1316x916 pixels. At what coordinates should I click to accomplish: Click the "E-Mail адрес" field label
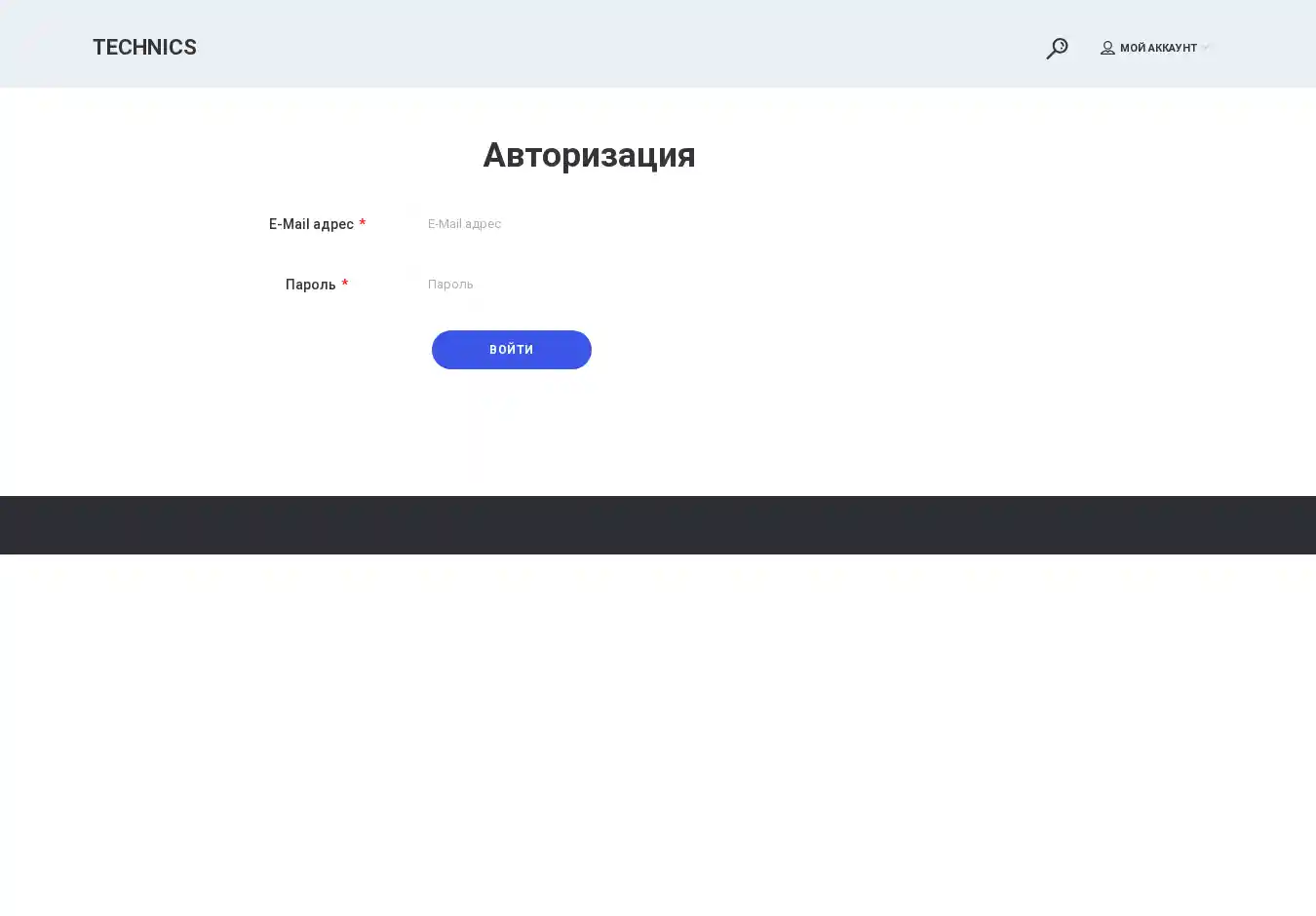pos(311,224)
